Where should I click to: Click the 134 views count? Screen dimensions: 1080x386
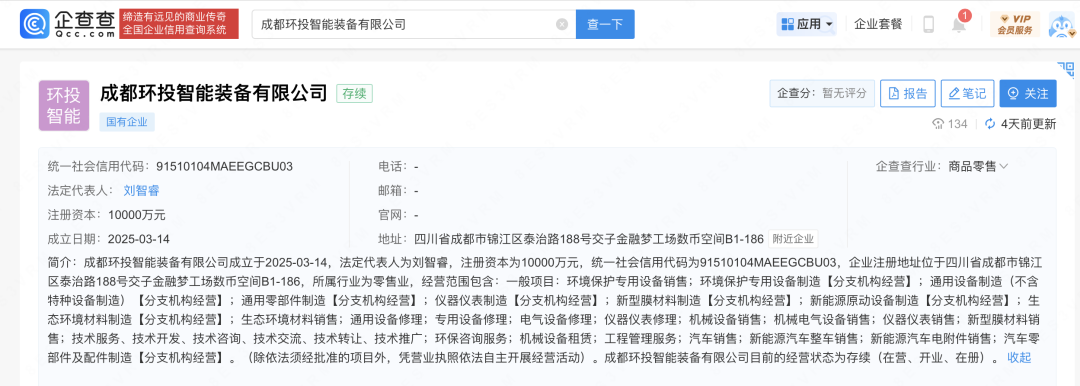click(x=950, y=124)
